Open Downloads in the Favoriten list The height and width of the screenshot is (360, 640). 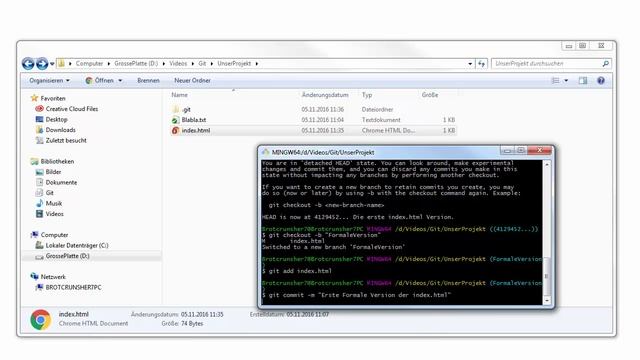[60, 130]
